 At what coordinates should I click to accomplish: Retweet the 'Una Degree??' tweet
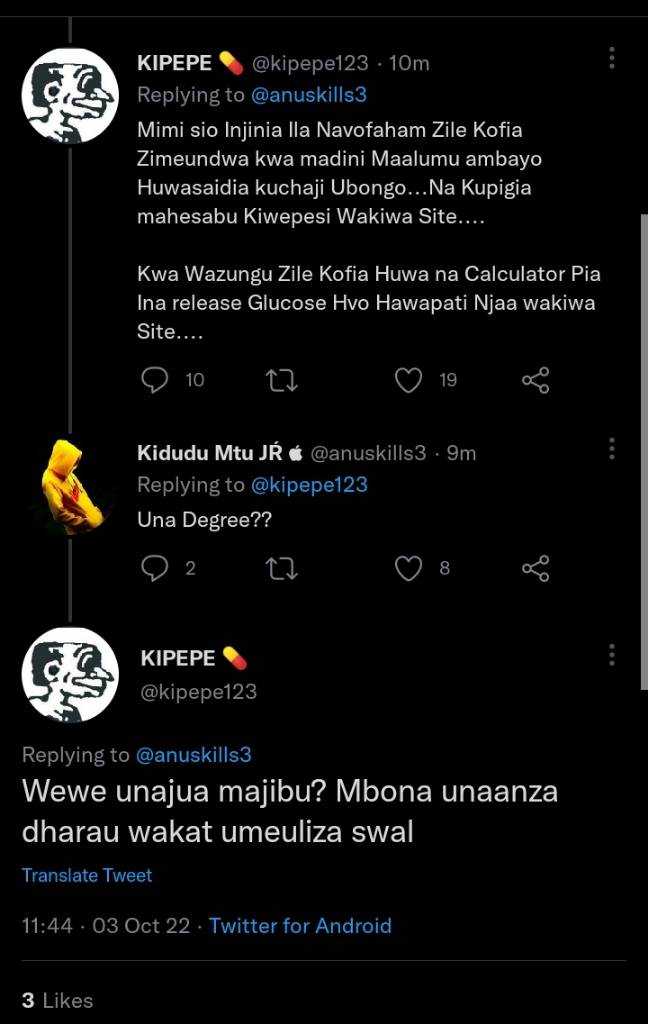282,568
